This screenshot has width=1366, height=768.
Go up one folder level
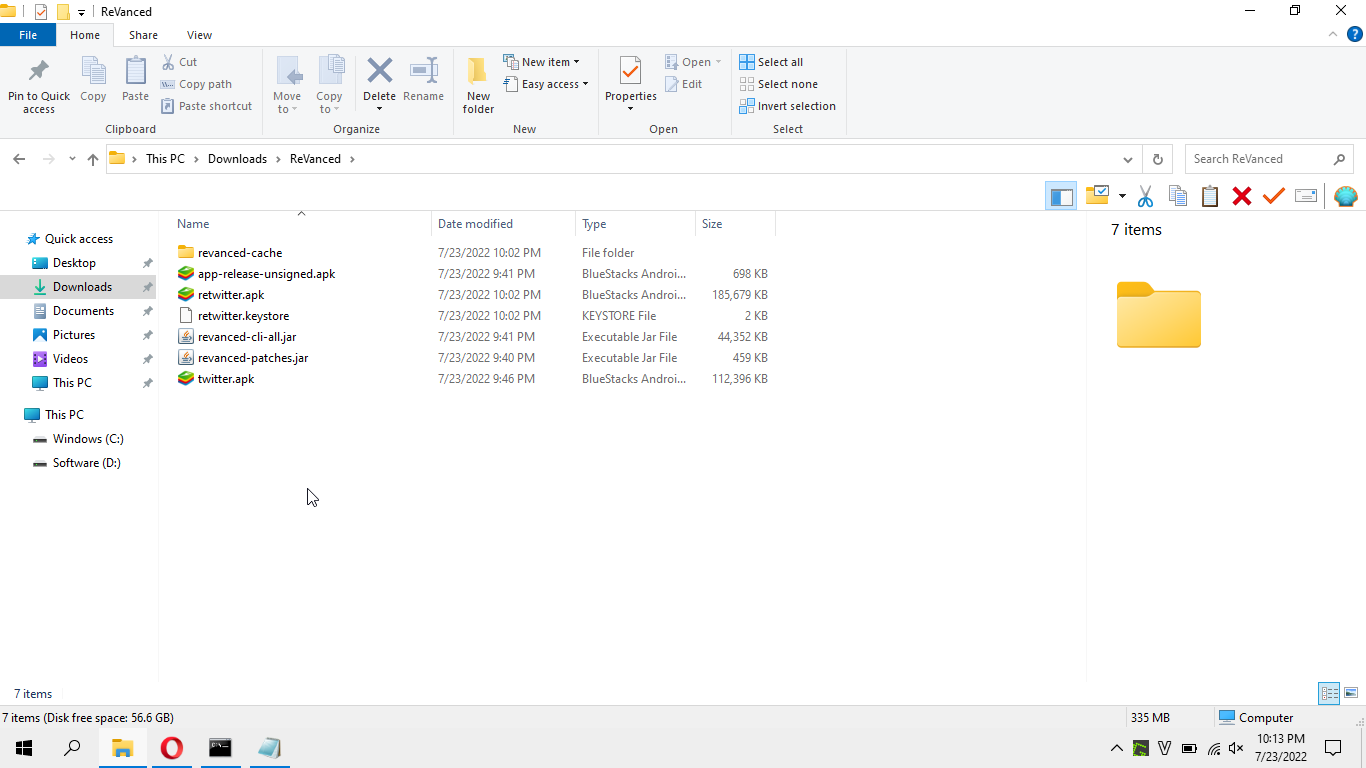pyautogui.click(x=93, y=159)
